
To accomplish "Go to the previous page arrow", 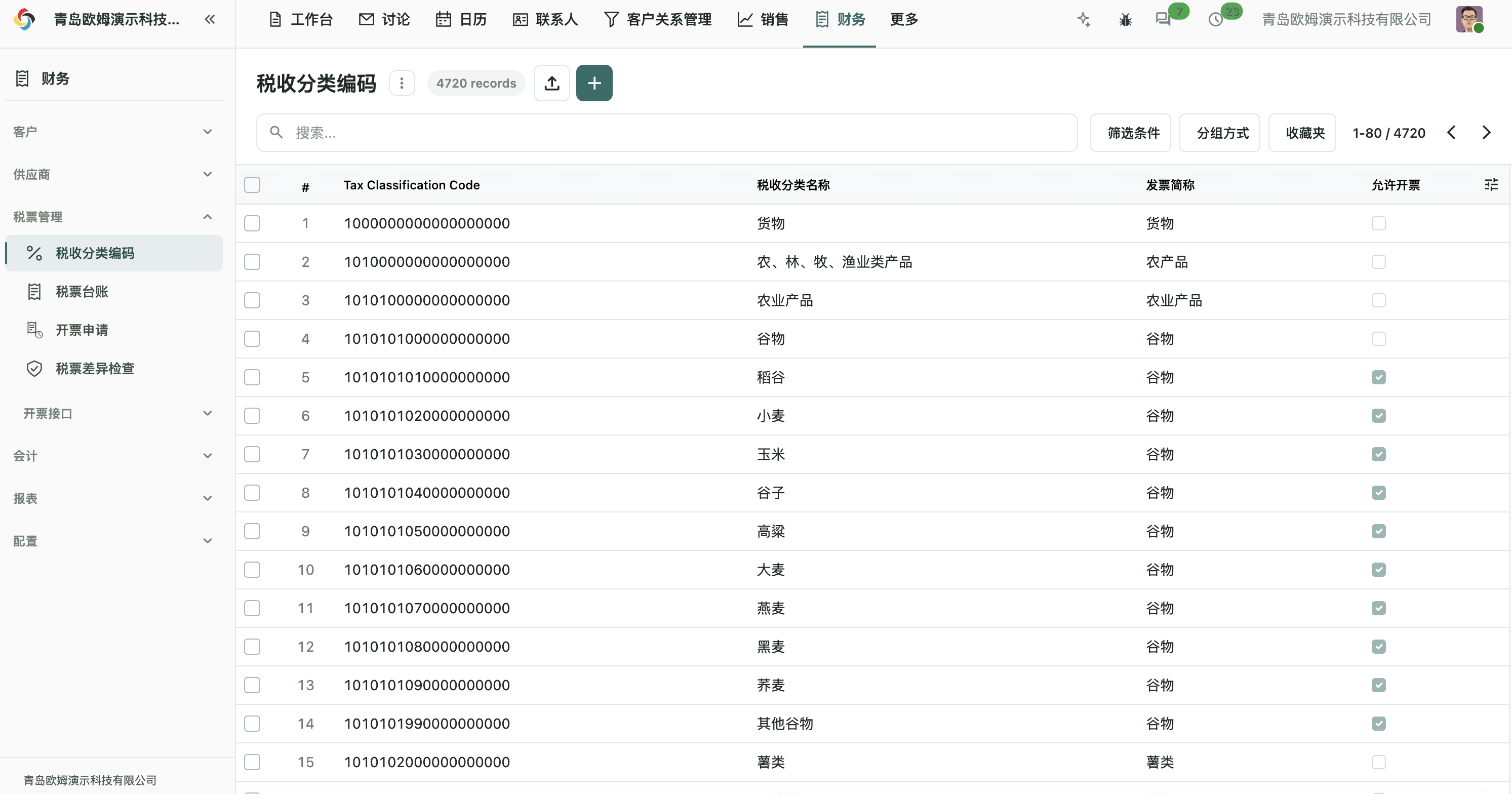I will [1452, 133].
